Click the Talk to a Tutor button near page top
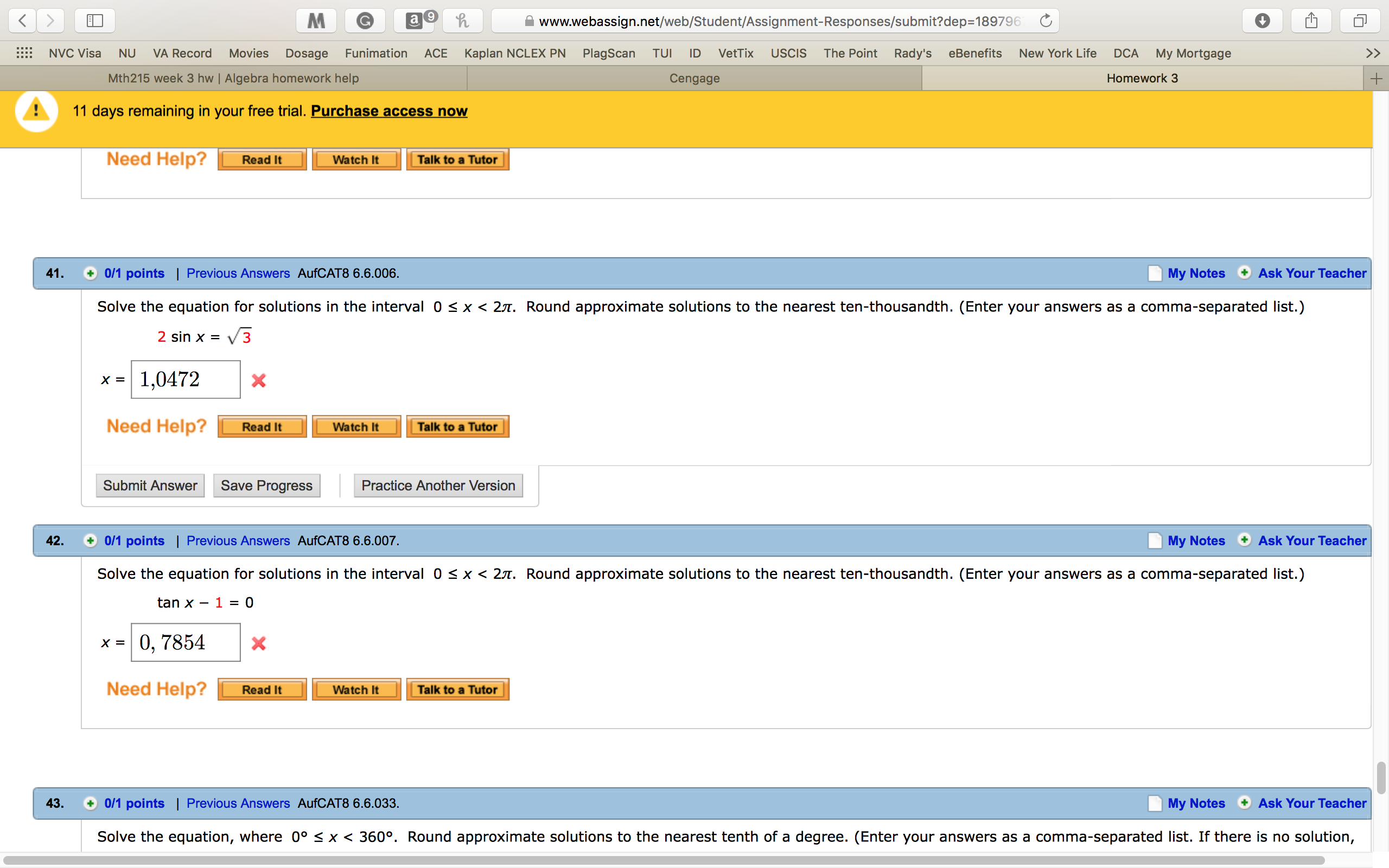The image size is (1389, 868). (457, 159)
